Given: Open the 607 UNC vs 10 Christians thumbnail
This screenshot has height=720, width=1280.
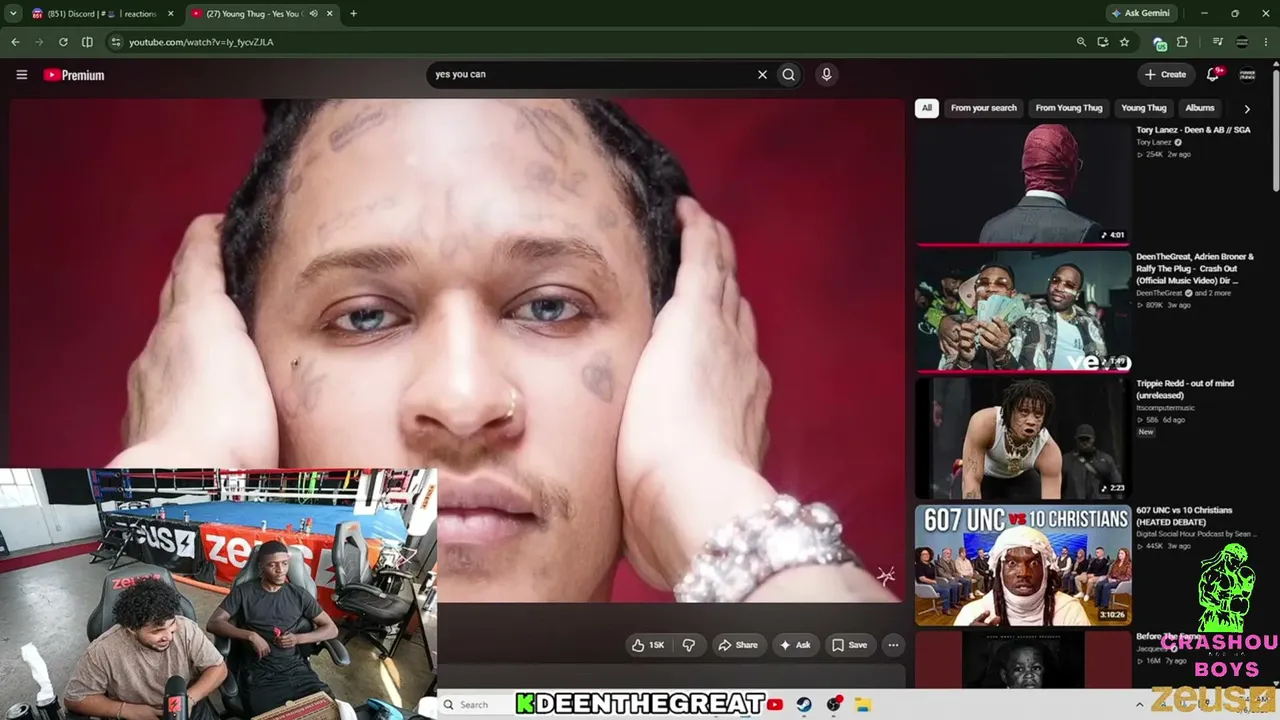Looking at the screenshot, I should pos(1023,564).
